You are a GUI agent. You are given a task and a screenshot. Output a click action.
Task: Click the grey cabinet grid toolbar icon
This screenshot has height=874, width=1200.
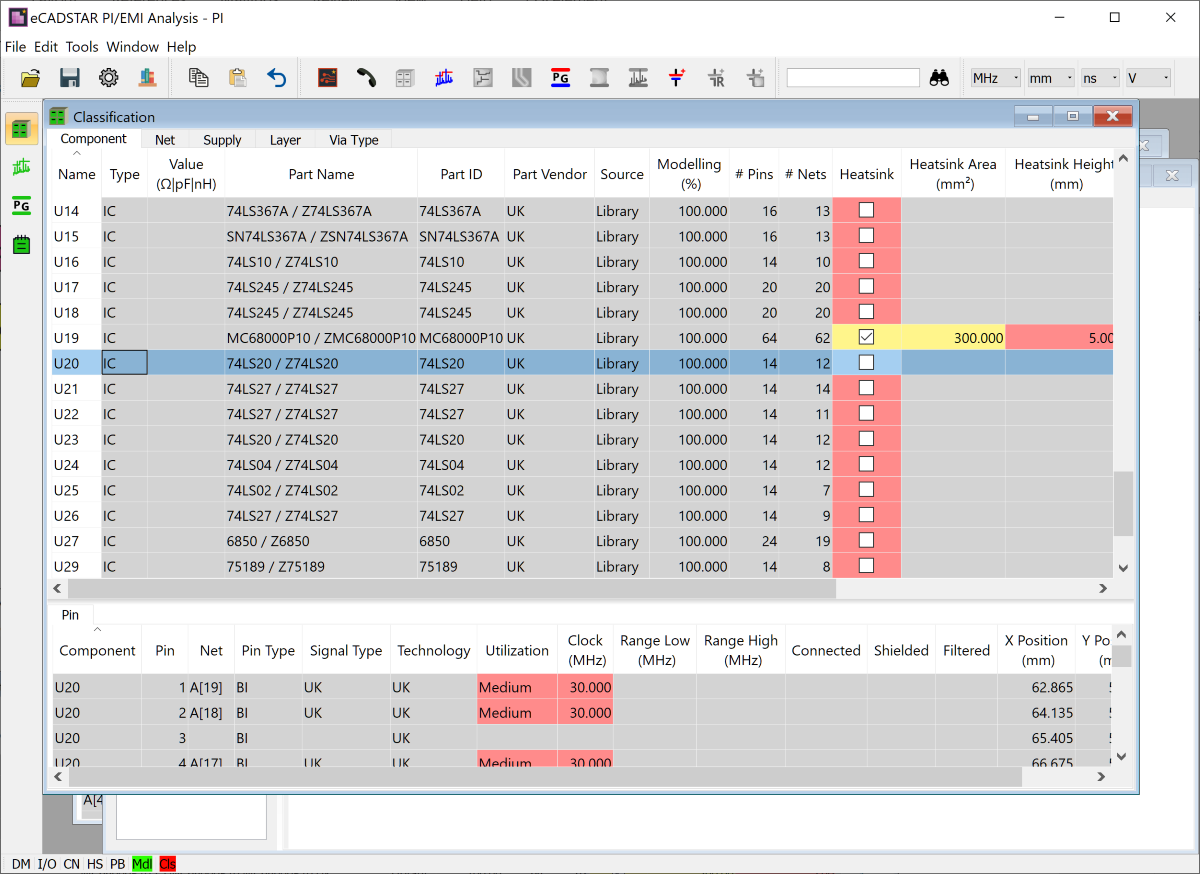405,78
